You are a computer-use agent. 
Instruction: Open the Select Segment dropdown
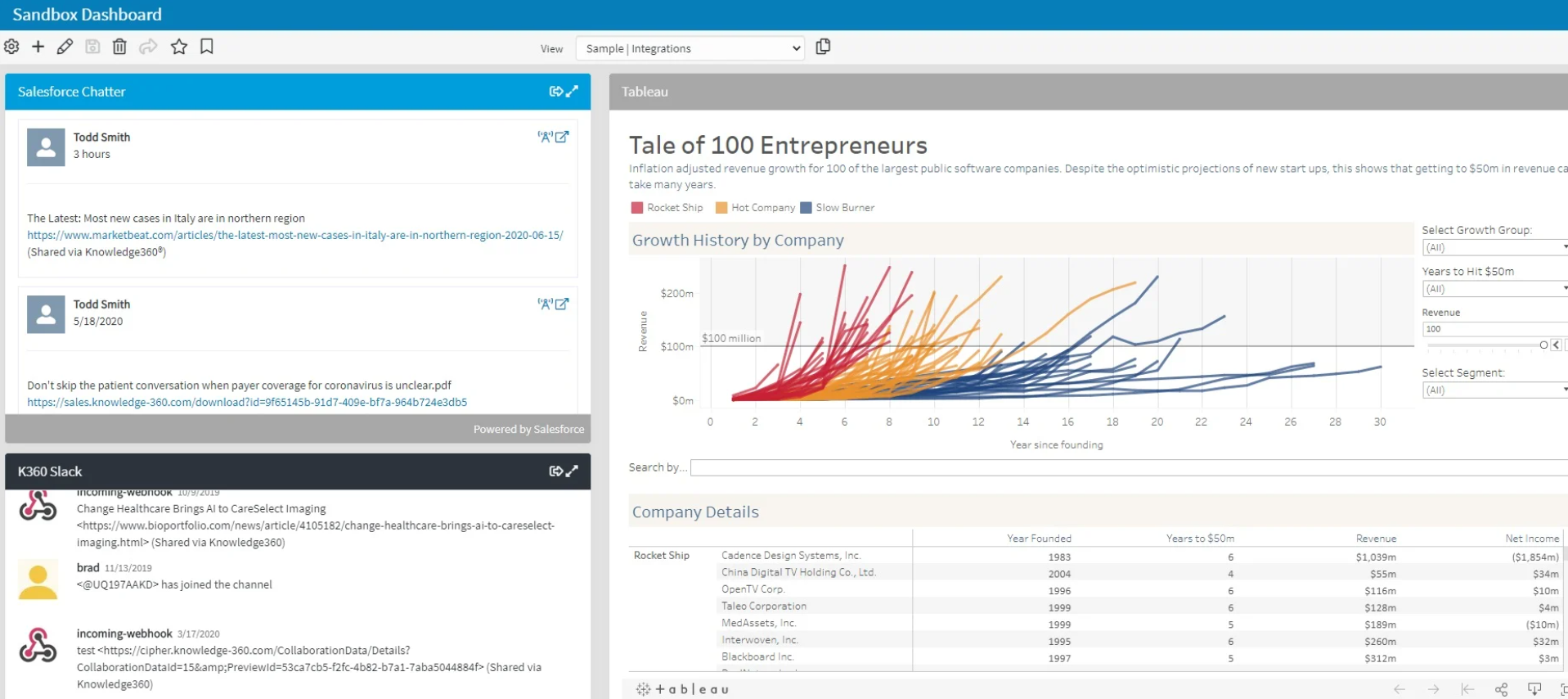pyautogui.click(x=1495, y=390)
